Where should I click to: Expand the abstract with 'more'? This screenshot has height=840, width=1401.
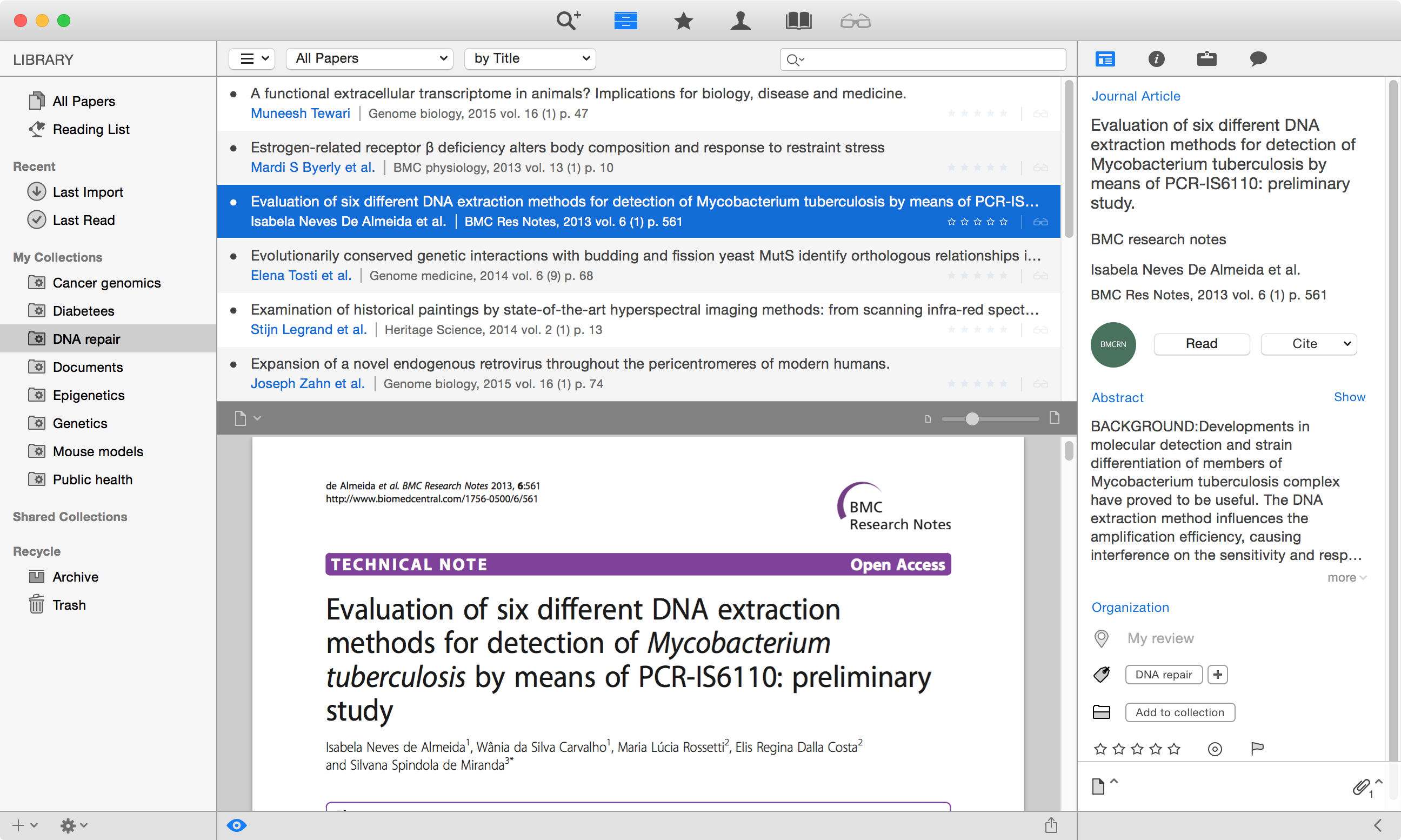point(1347,578)
